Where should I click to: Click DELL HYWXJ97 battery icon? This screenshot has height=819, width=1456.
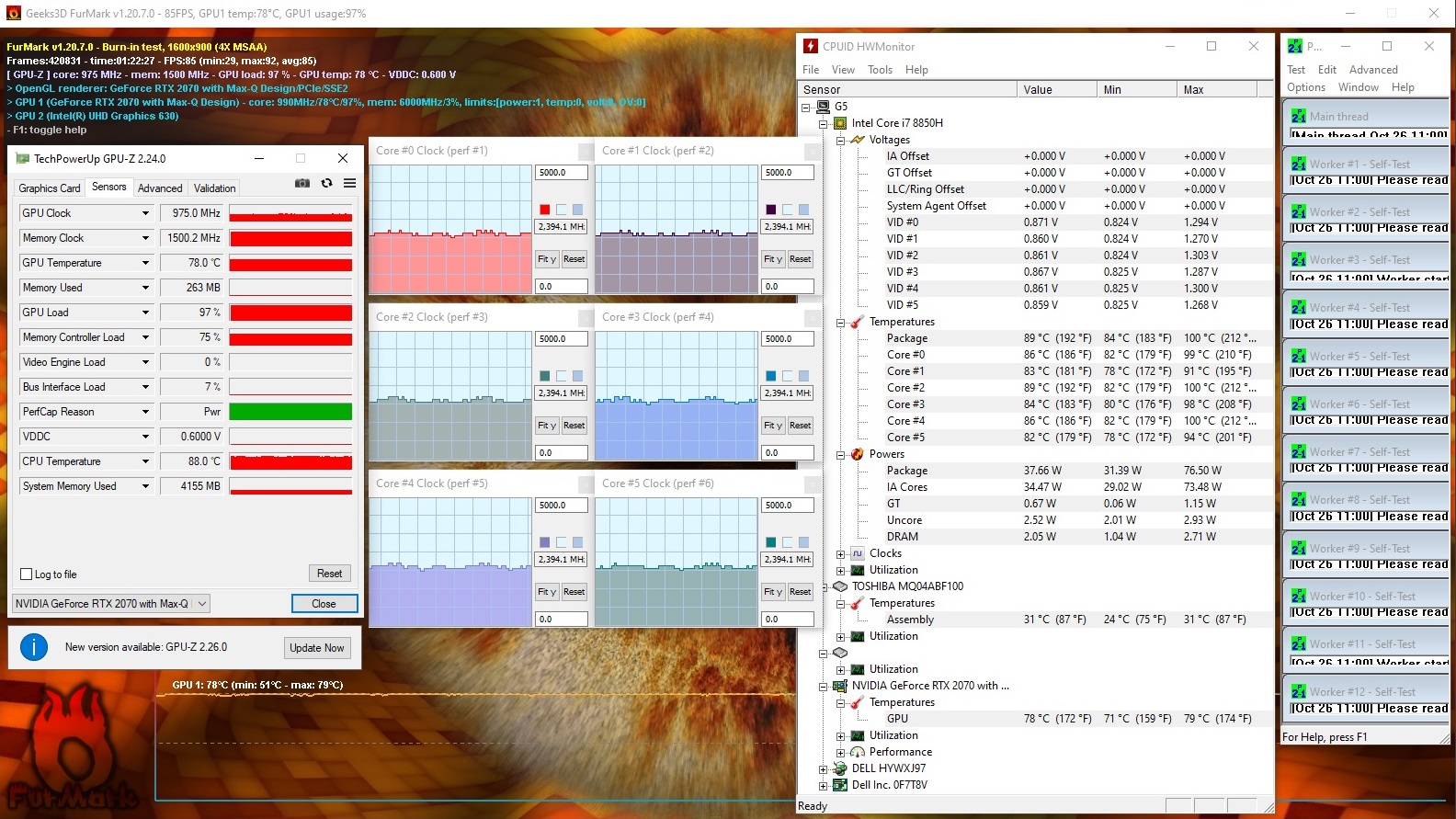(840, 768)
